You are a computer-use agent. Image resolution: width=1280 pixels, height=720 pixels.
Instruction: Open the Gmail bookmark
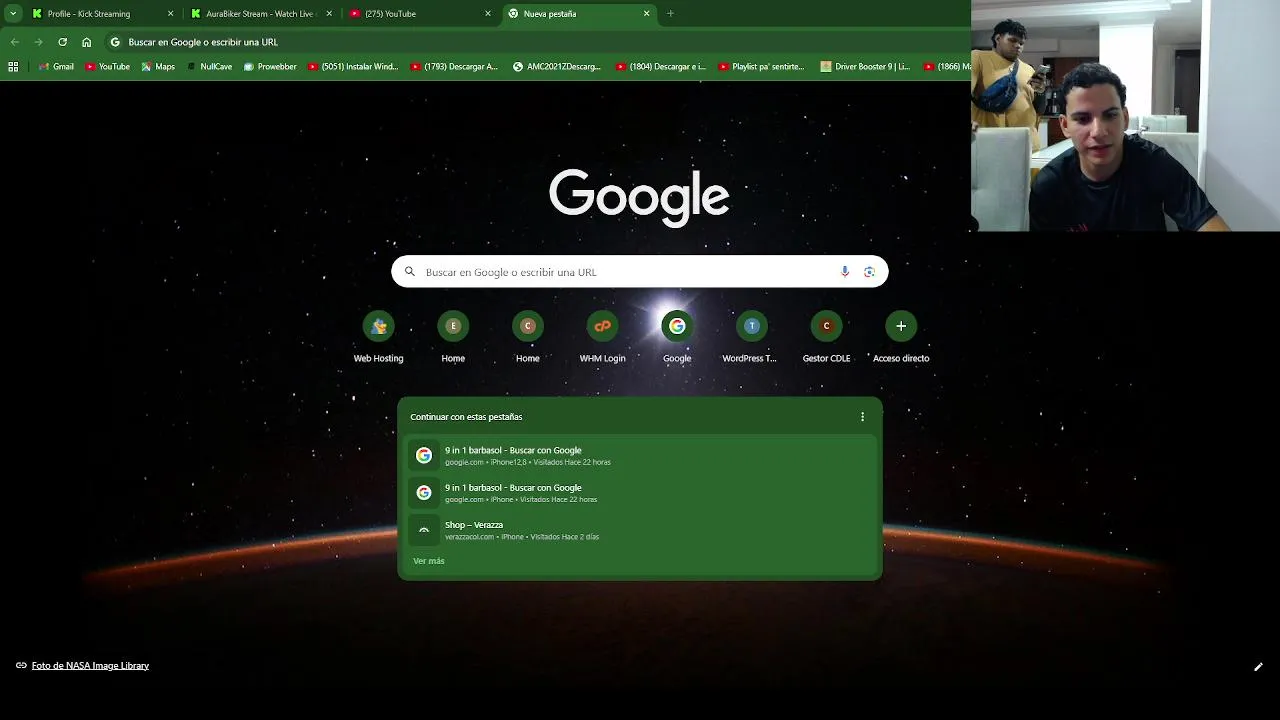(56, 67)
